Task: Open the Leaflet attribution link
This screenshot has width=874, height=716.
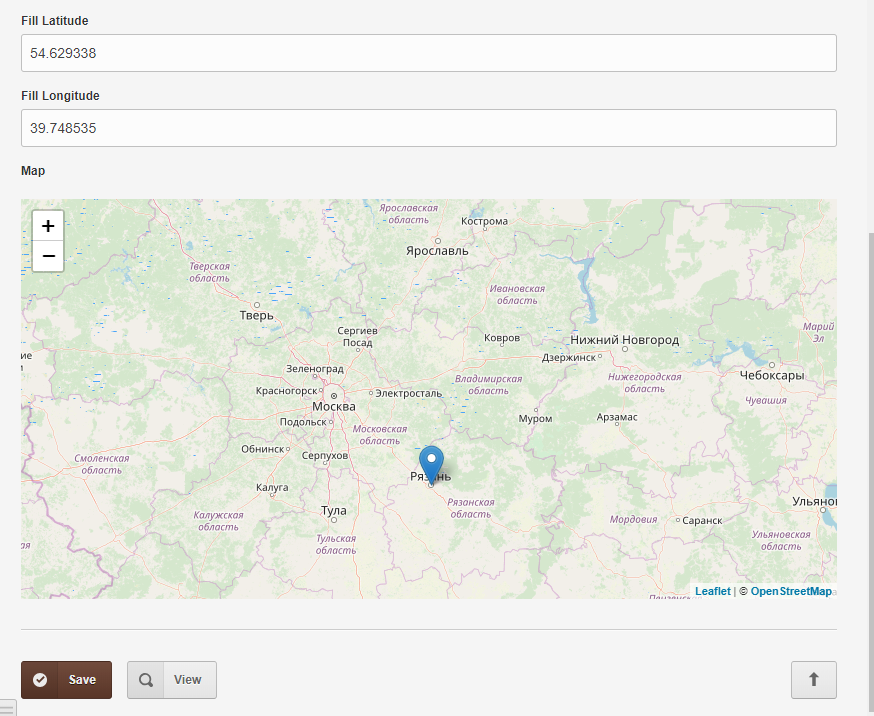Action: pos(712,591)
